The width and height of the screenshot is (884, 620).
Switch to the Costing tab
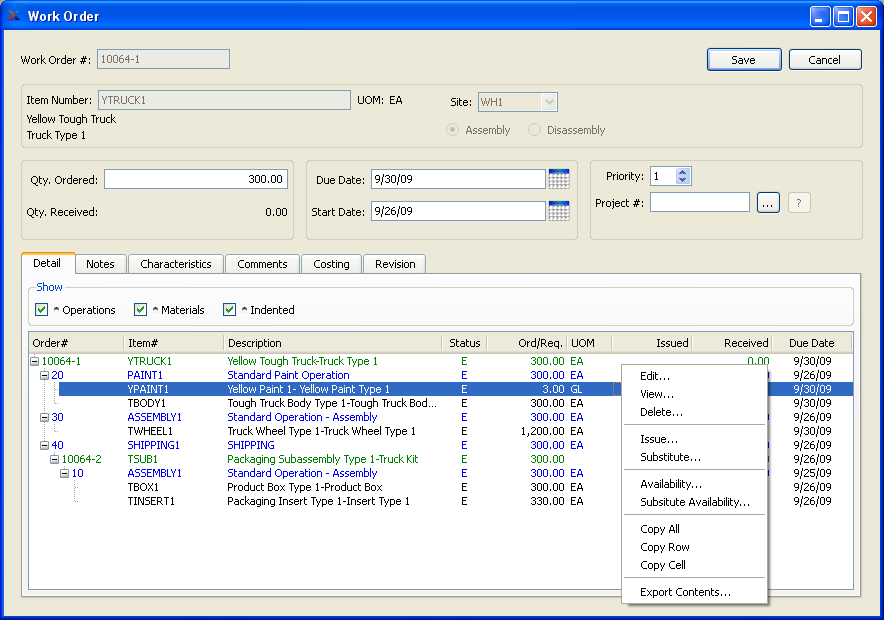331,264
